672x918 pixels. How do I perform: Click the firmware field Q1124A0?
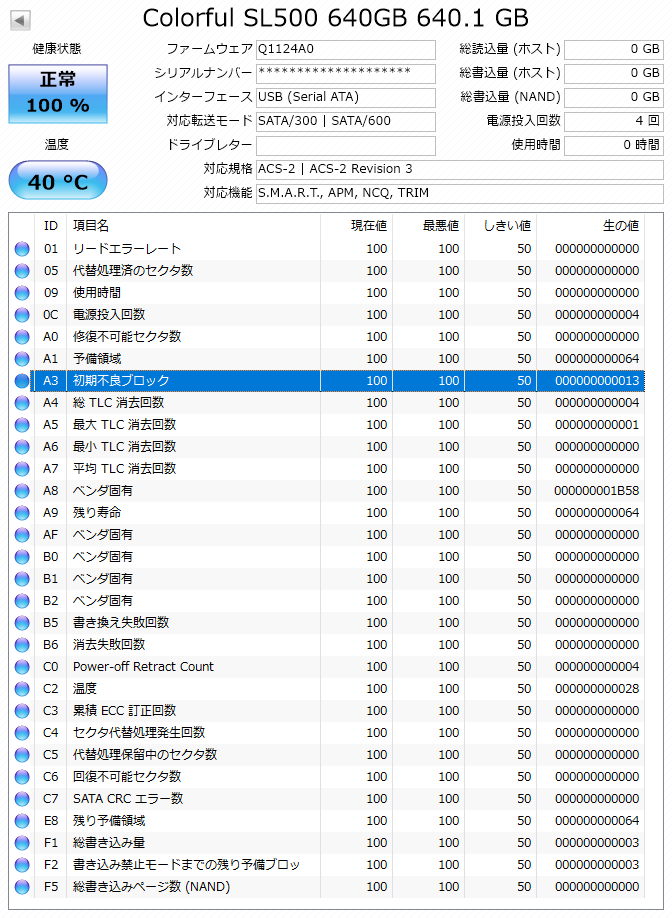pos(346,49)
